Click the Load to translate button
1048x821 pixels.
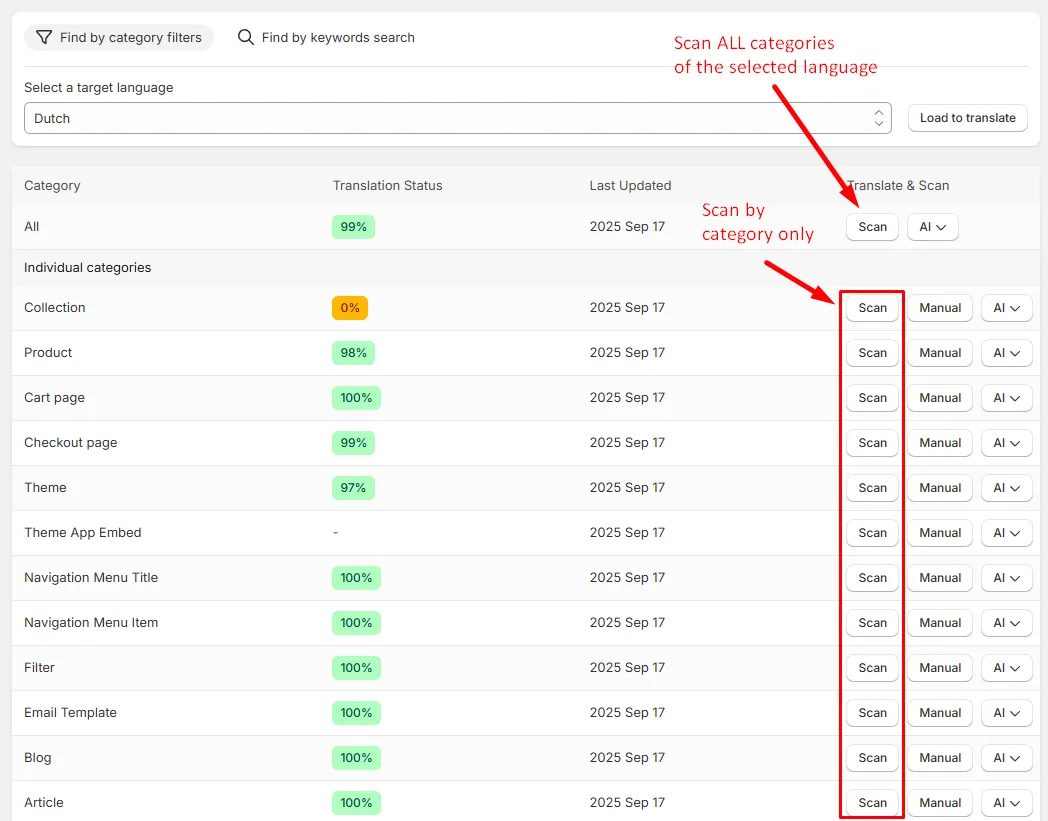click(x=967, y=118)
